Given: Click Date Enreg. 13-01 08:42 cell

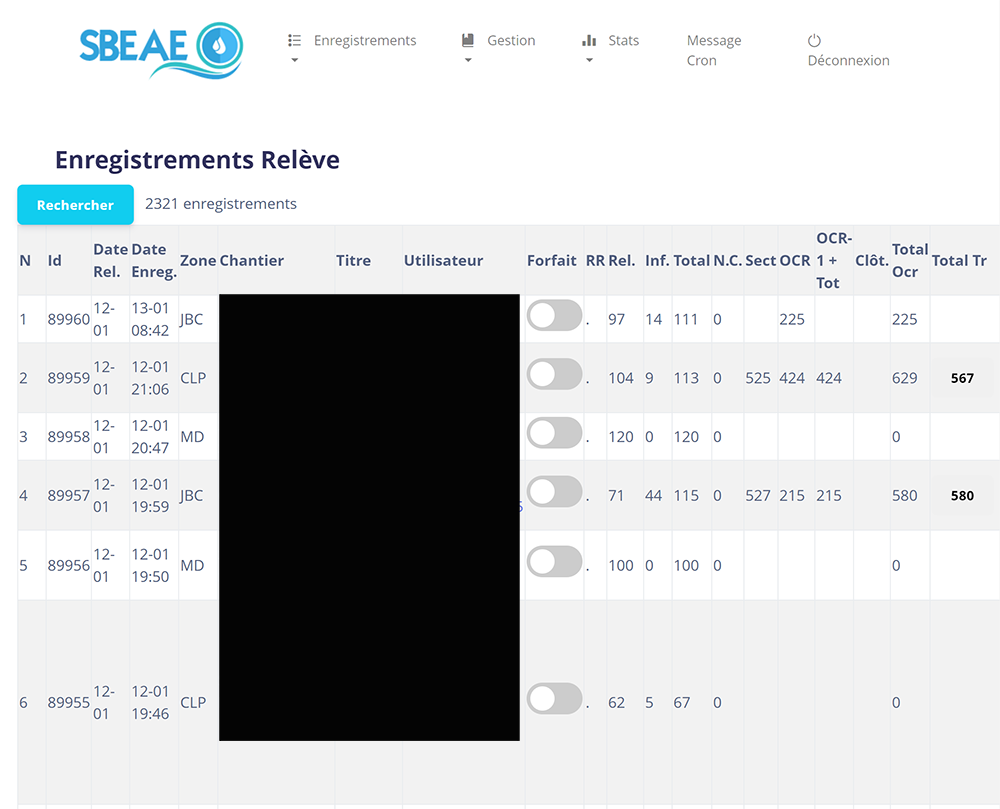Looking at the screenshot, I should pos(150,319).
